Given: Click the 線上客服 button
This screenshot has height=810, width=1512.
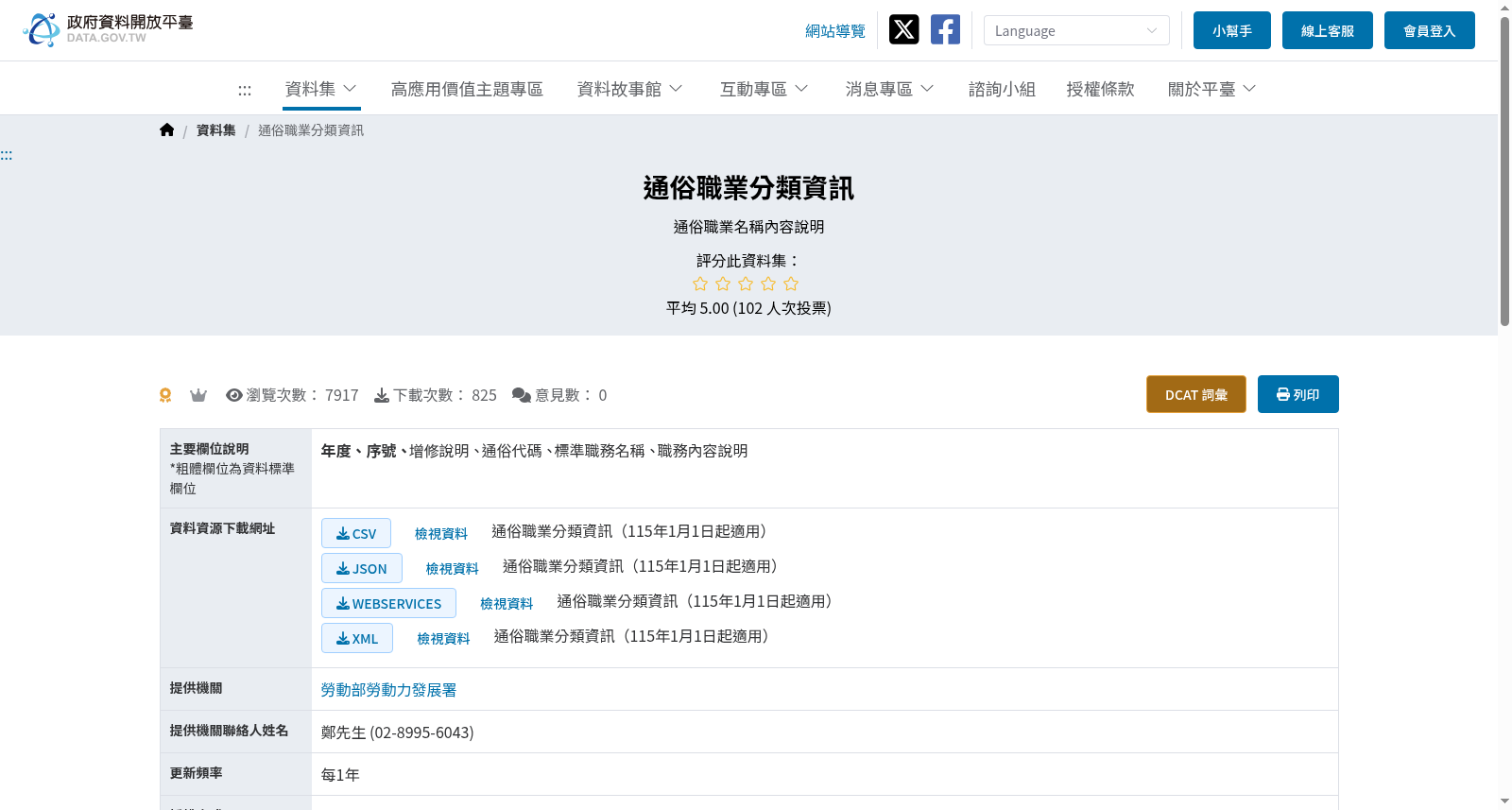Looking at the screenshot, I should 1328,30.
